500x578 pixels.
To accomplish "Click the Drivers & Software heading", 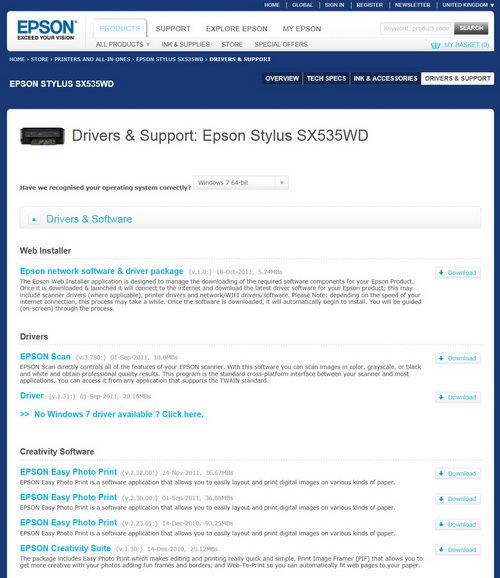I will (x=89, y=219).
